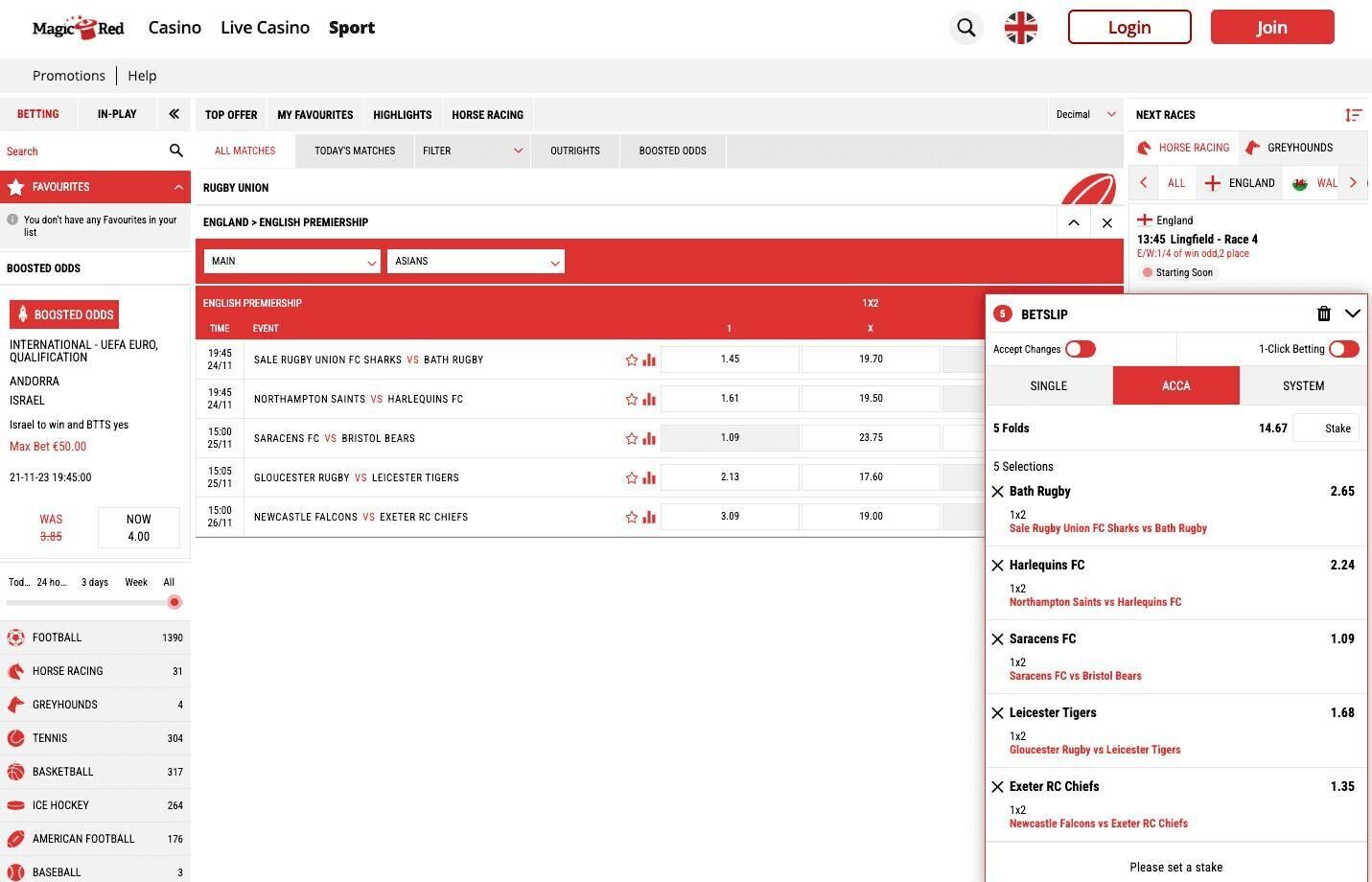
Task: Sort the Next Races list
Action: click(1353, 115)
